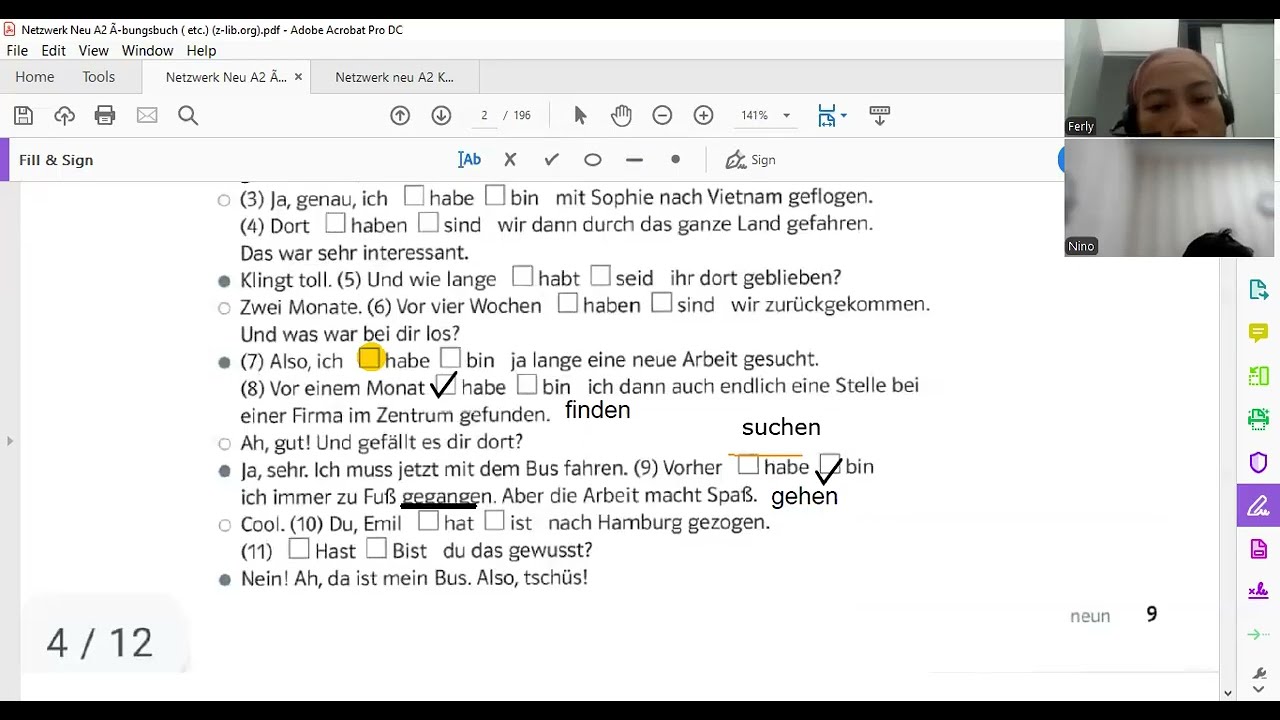Expand fit page options dropdown arrow
Screen dimensions: 1280x720
tap(844, 116)
